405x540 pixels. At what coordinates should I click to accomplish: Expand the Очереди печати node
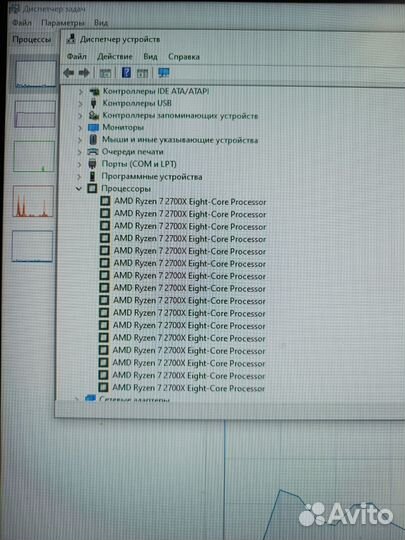click(79, 152)
